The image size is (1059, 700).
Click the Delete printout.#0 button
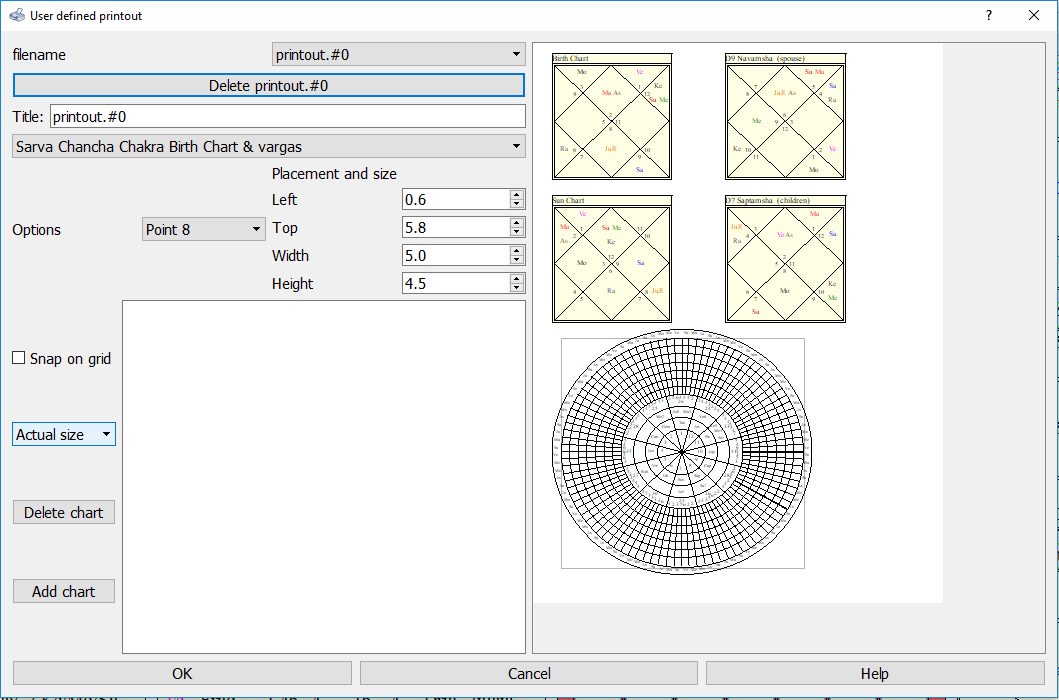click(x=268, y=86)
